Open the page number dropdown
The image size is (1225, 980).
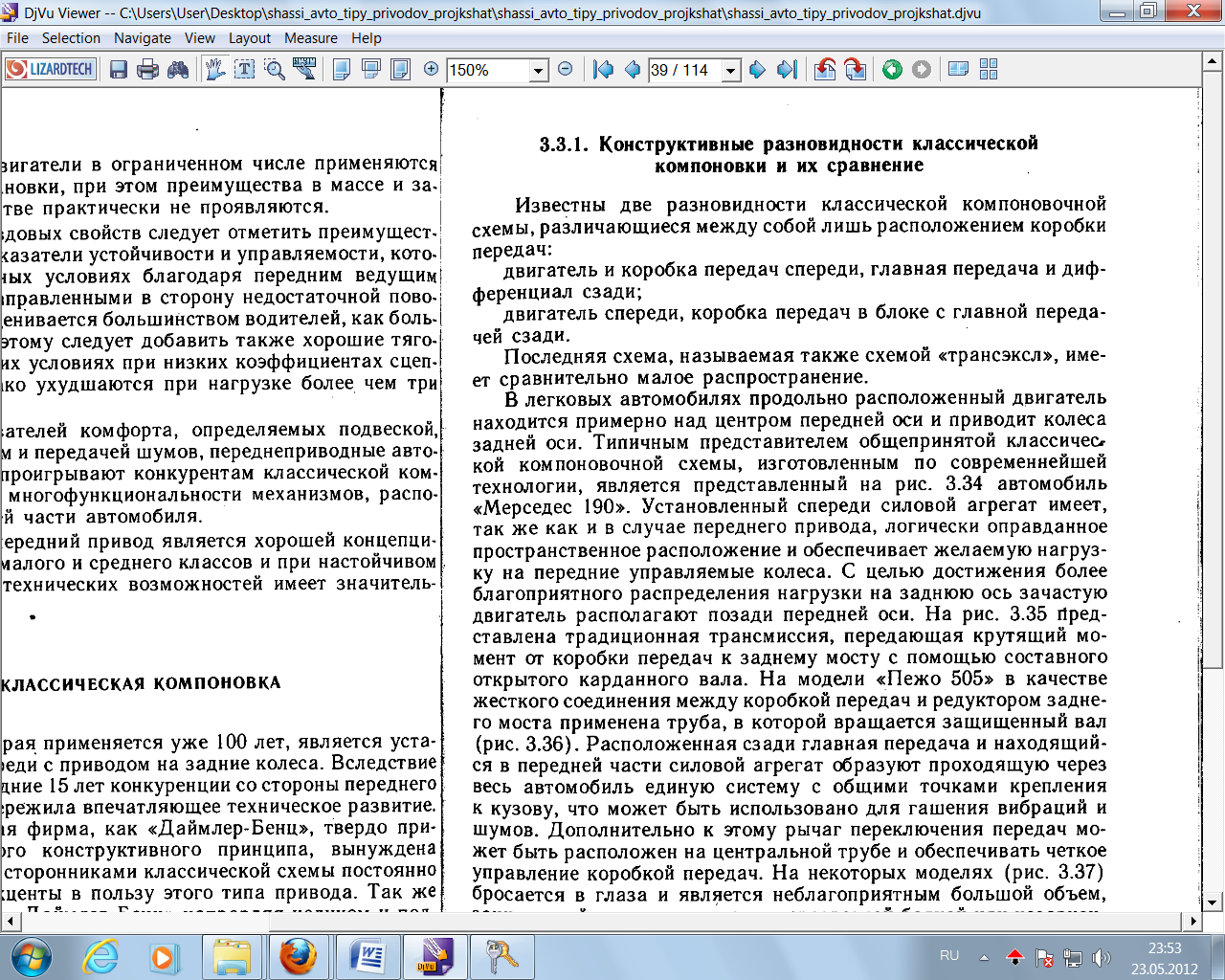pyautogui.click(x=732, y=70)
